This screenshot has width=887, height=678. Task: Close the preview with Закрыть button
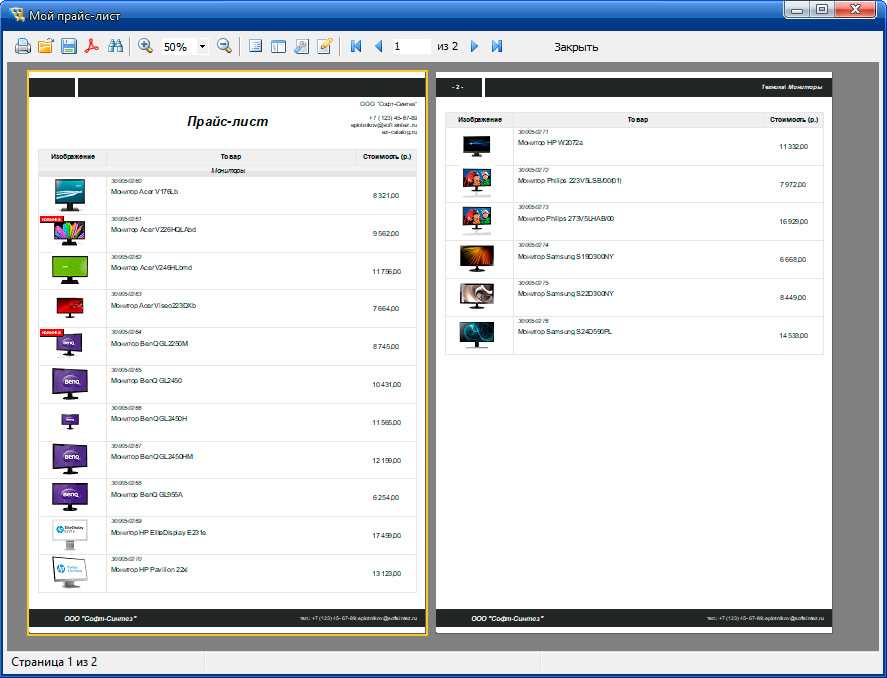click(576, 47)
